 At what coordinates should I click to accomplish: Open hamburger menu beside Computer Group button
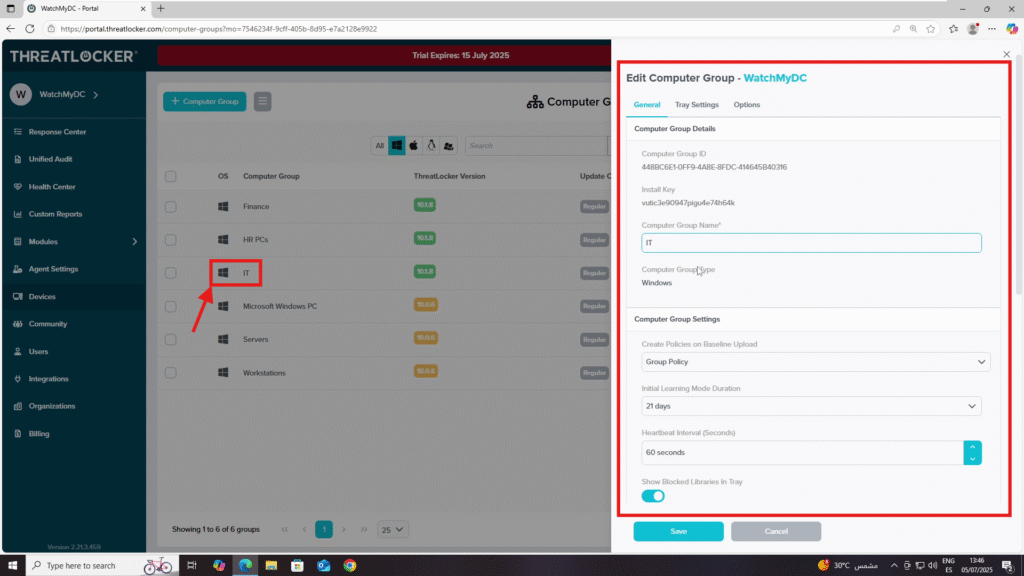[x=263, y=101]
